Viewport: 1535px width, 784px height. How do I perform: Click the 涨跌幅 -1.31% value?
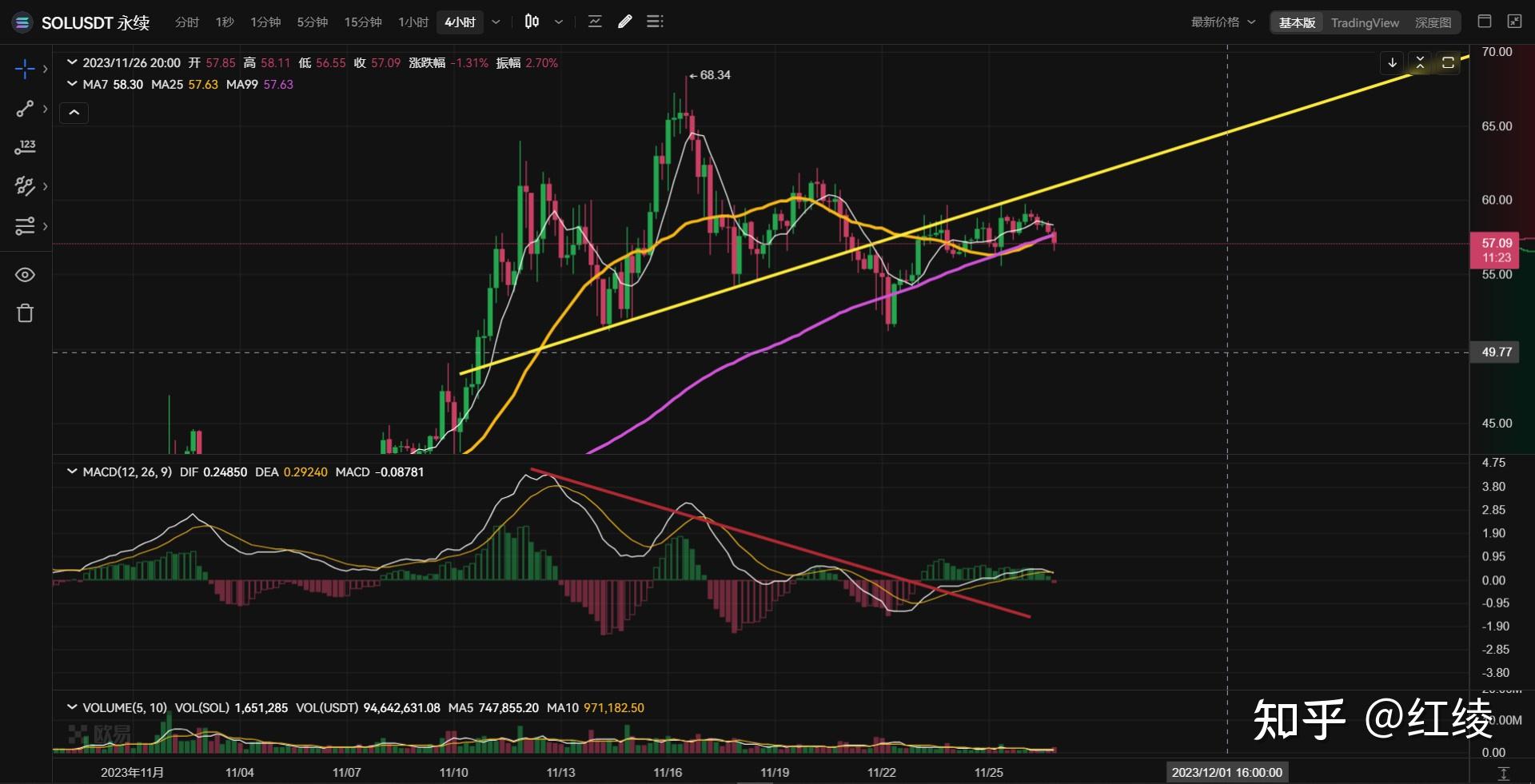449,62
